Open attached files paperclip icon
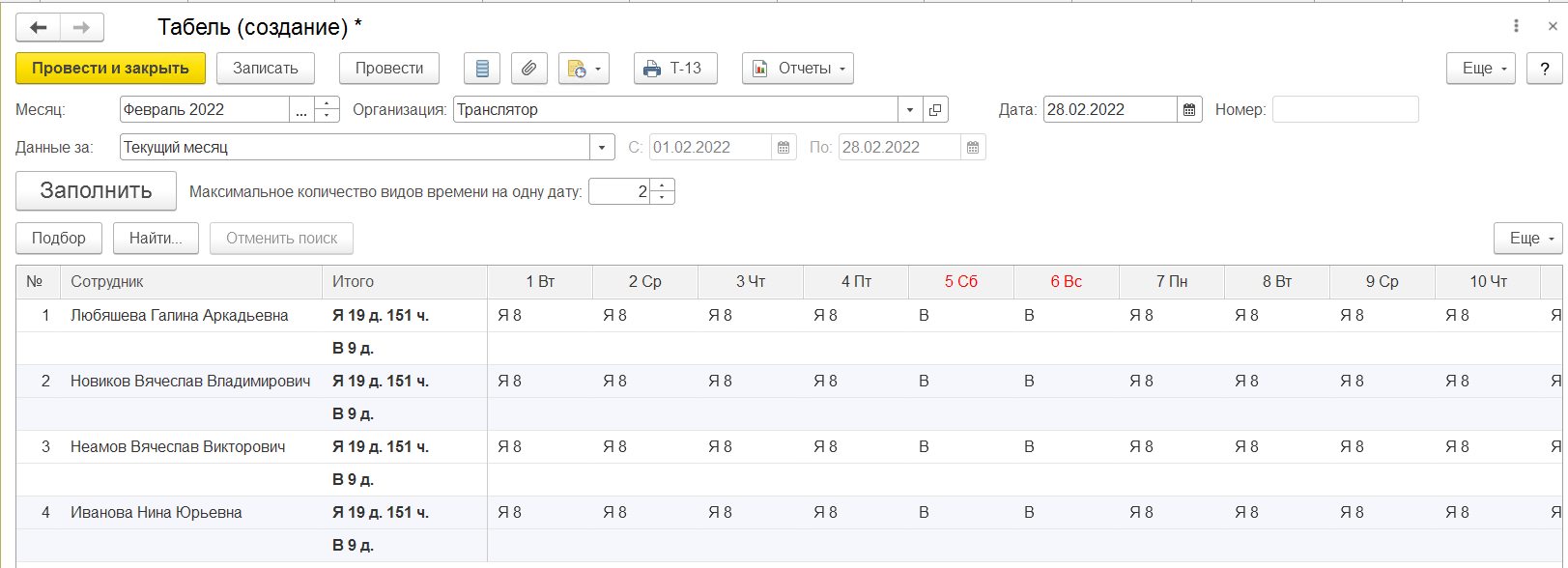Viewport: 1568px width, 568px height. (528, 69)
